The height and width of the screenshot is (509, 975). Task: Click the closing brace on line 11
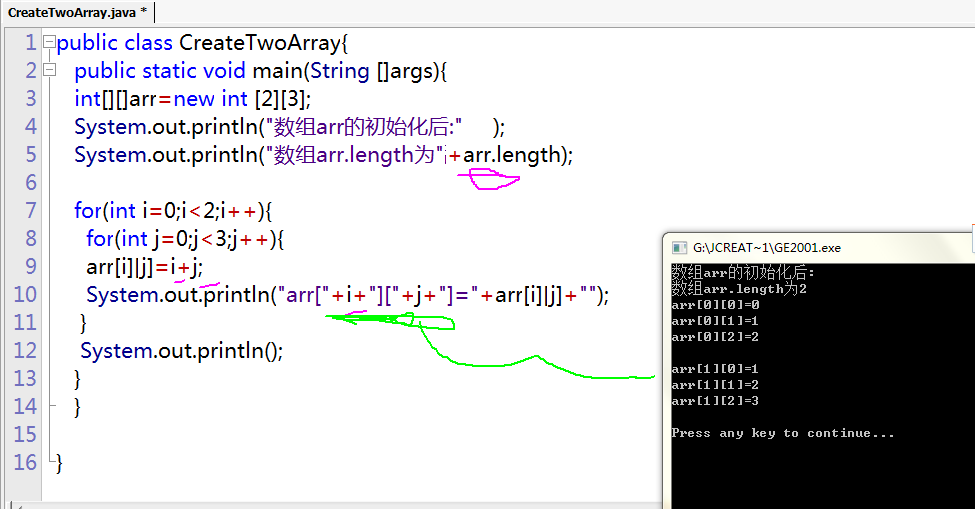click(x=83, y=323)
